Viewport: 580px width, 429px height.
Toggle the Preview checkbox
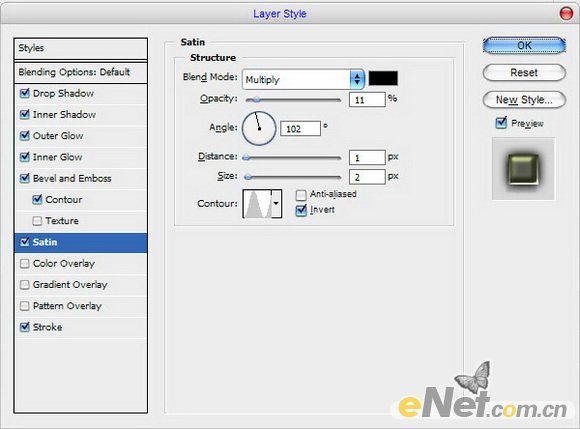(x=501, y=122)
